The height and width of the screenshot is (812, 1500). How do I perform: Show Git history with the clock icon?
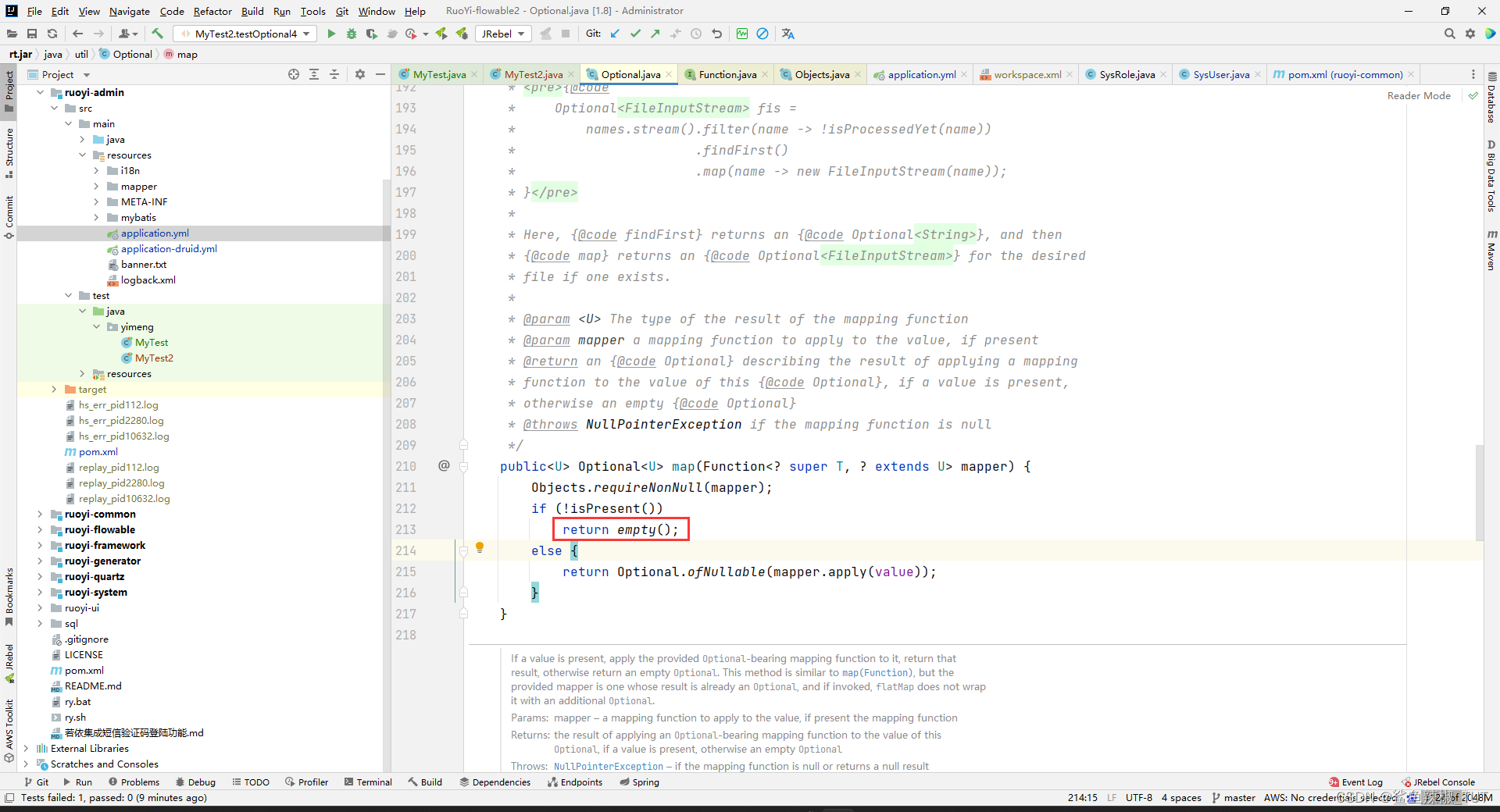[x=696, y=34]
